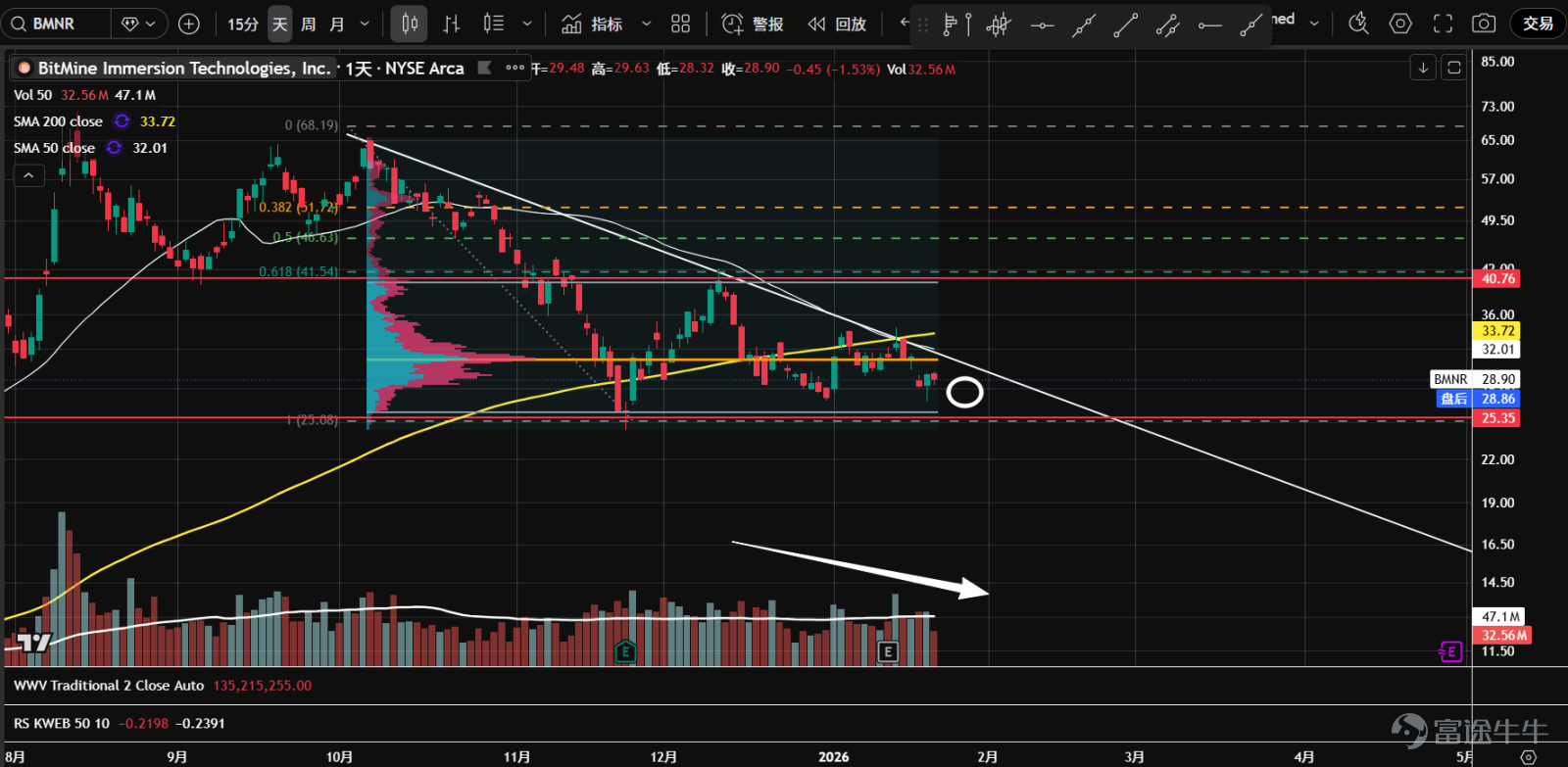
Task: Switch to the 周 weekly timeframe
Action: click(x=308, y=24)
